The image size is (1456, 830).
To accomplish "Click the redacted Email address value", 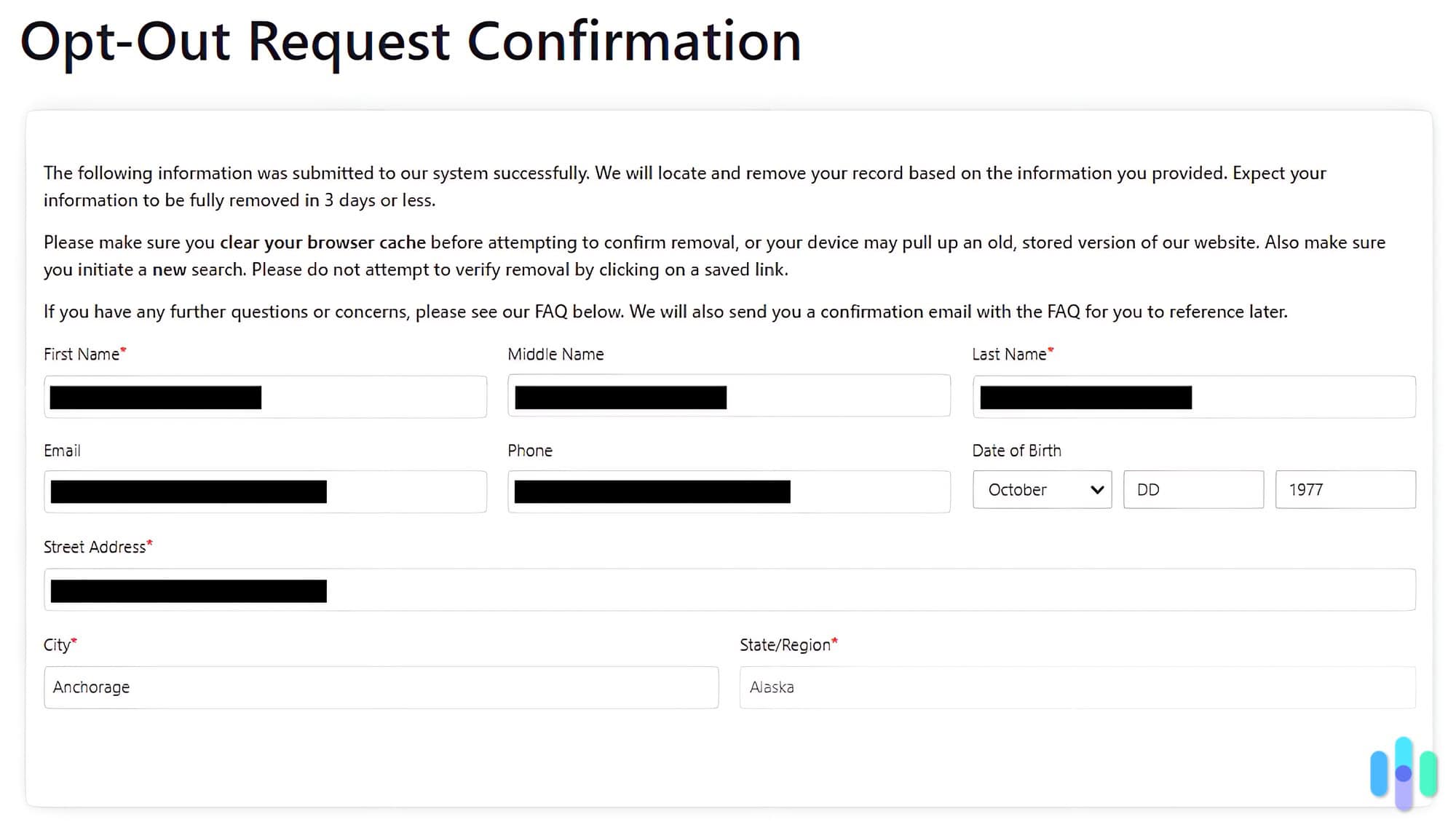I will tap(188, 491).
